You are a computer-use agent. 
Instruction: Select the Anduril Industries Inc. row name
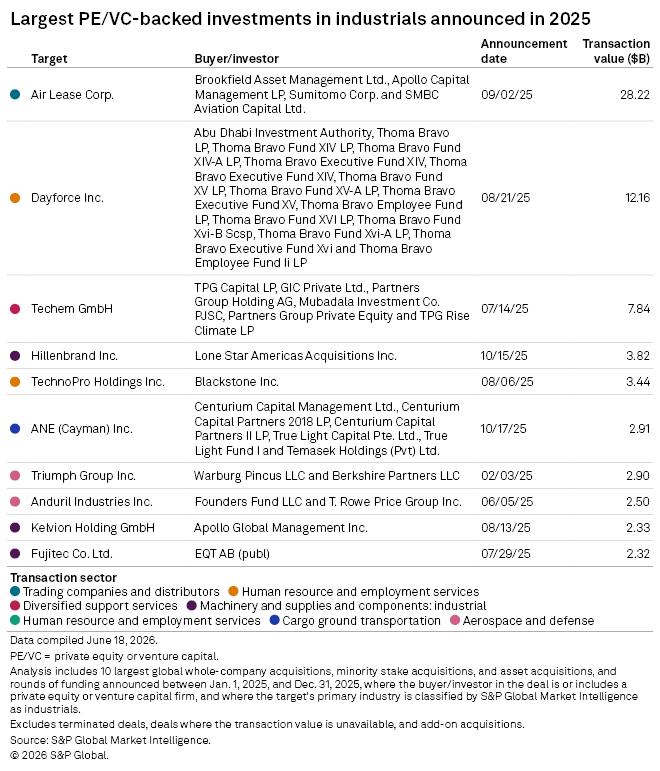coord(91,502)
